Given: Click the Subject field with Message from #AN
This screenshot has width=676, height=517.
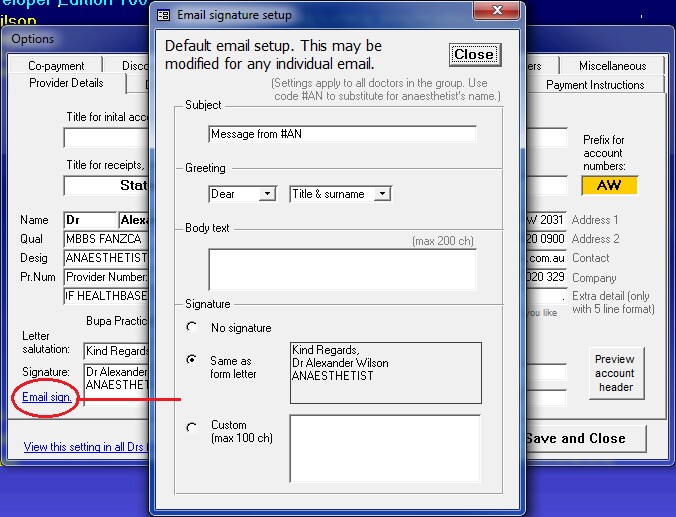Looking at the screenshot, I should coord(342,134).
